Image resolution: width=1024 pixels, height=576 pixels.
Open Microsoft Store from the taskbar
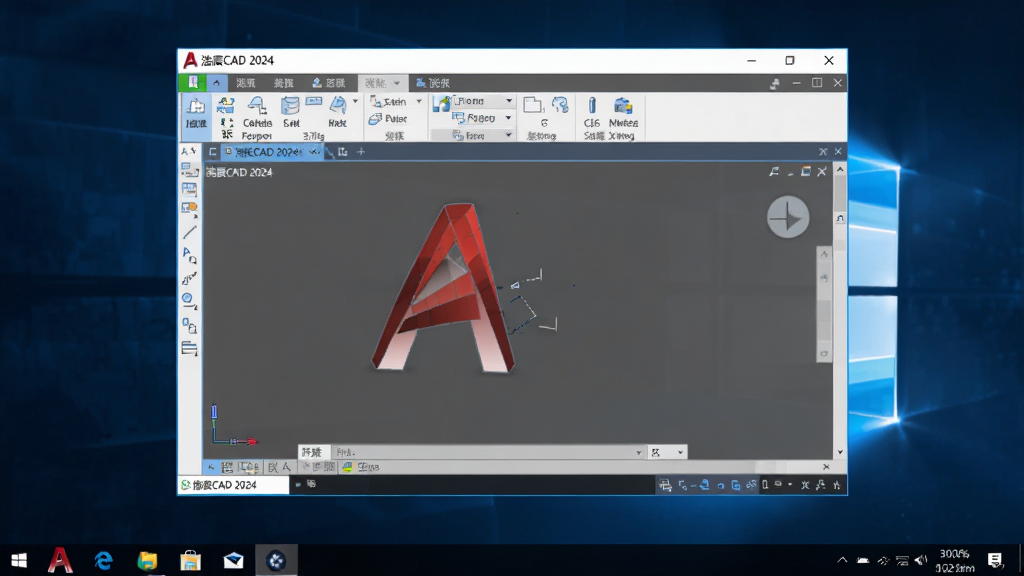pyautogui.click(x=190, y=560)
